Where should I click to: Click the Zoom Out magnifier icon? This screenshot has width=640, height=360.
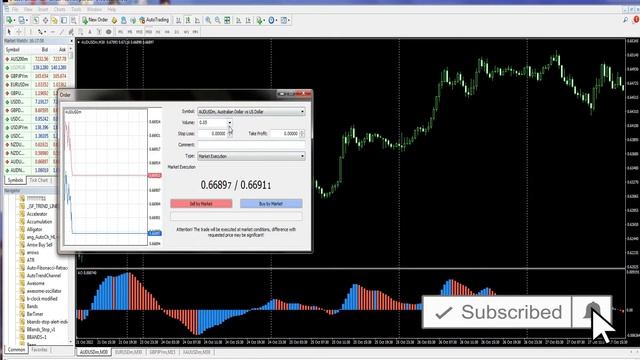218,20
